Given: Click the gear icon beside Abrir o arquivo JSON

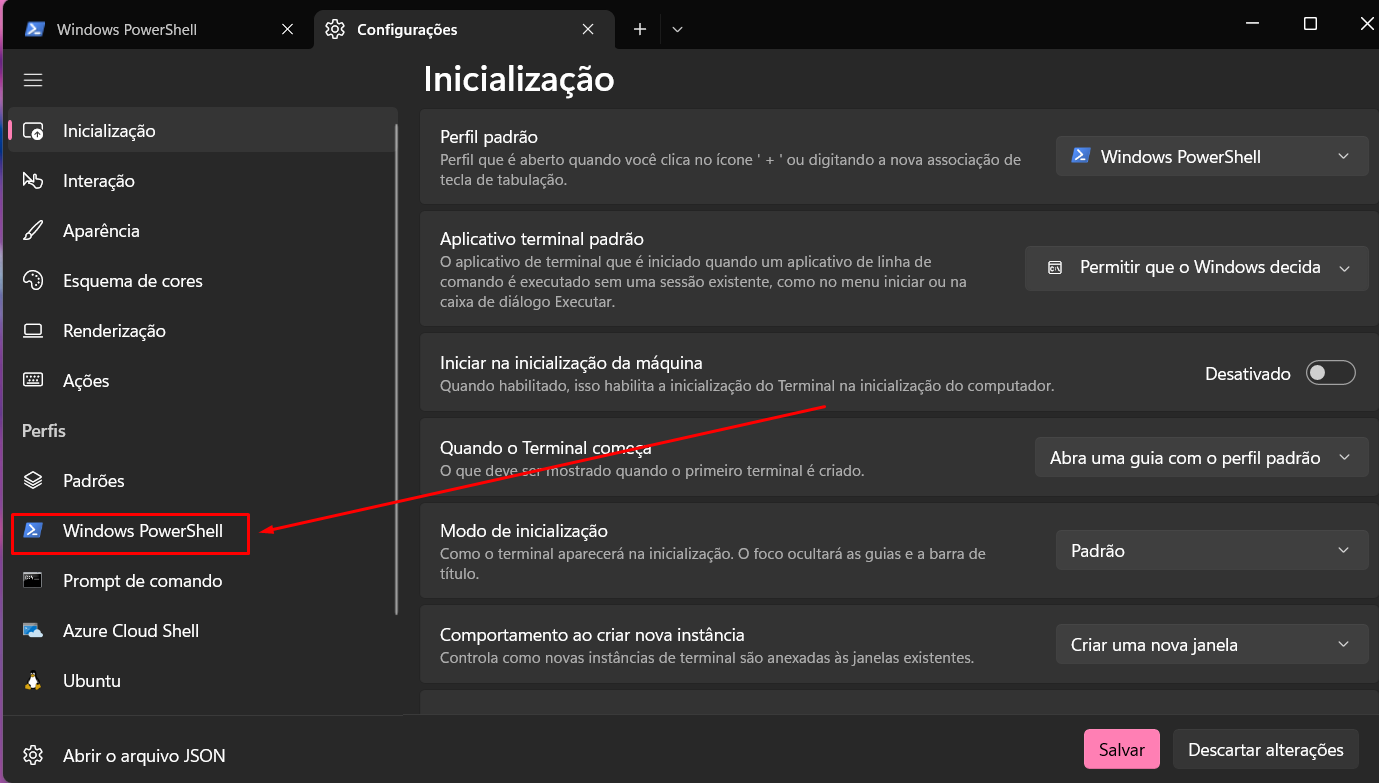Looking at the screenshot, I should 33,755.
